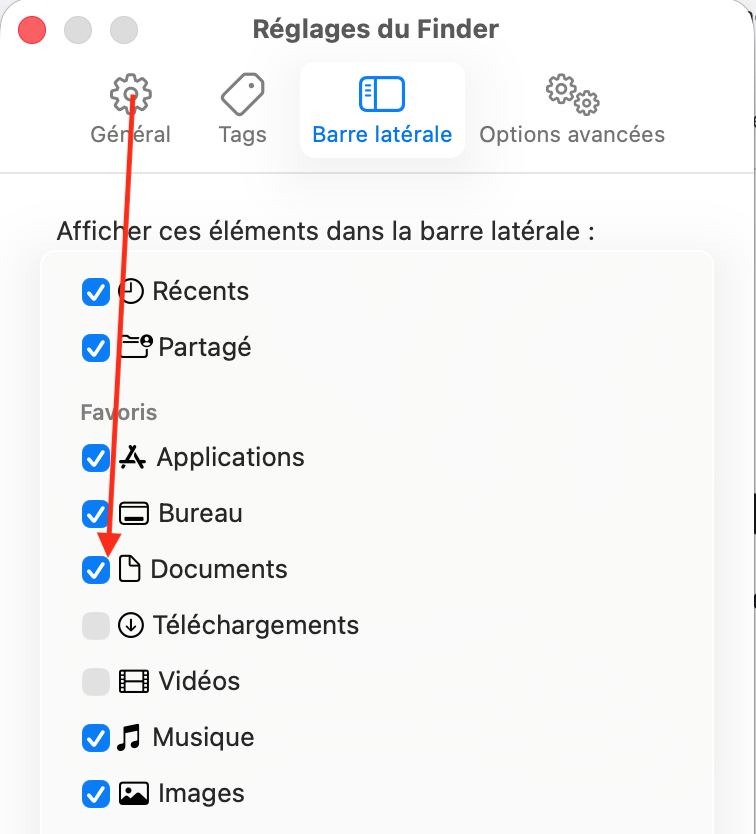The width and height of the screenshot is (756, 834).
Task: Switch to the Général tab label
Action: point(131,134)
